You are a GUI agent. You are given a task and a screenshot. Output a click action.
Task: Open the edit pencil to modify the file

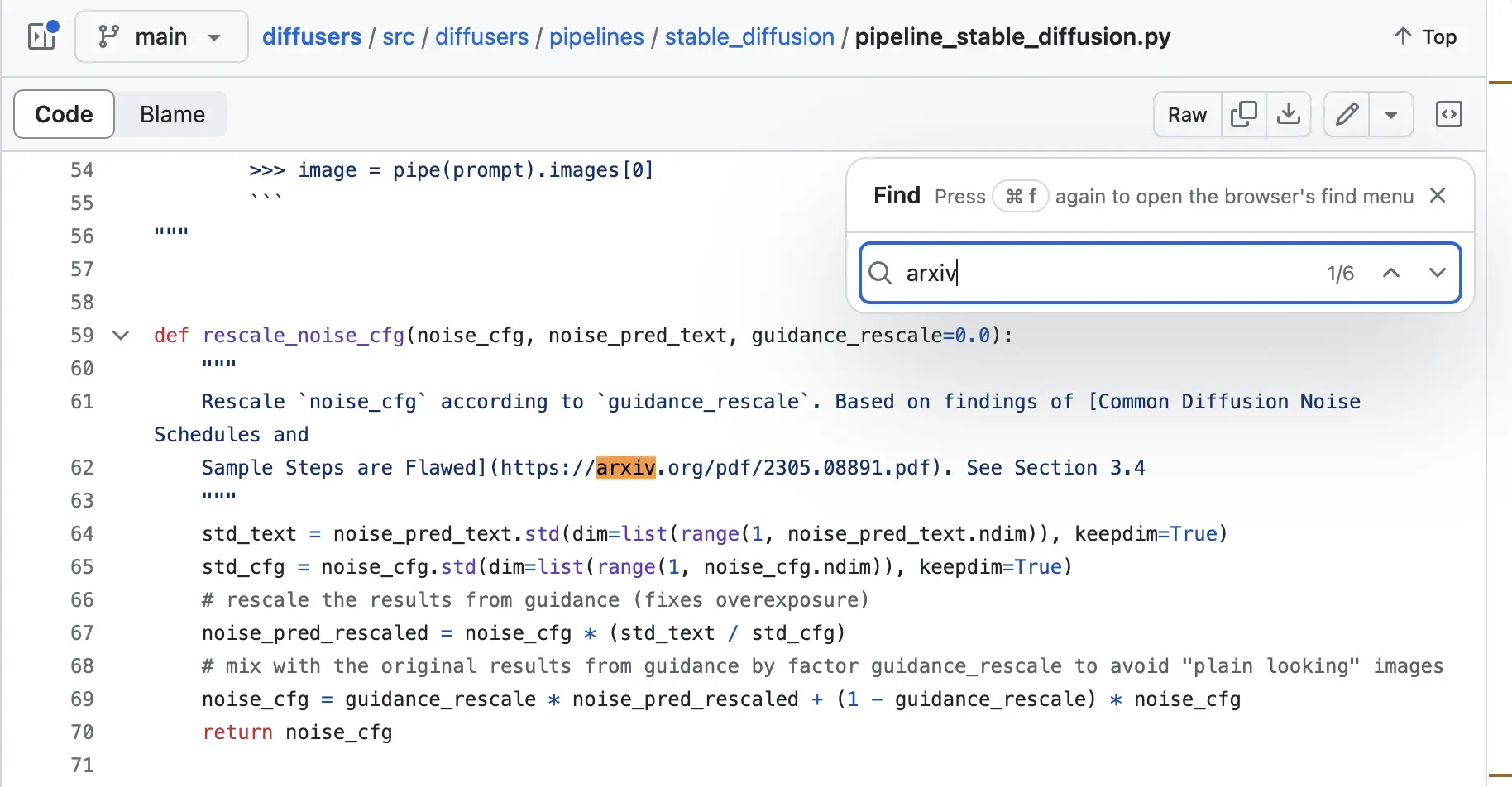(1346, 114)
